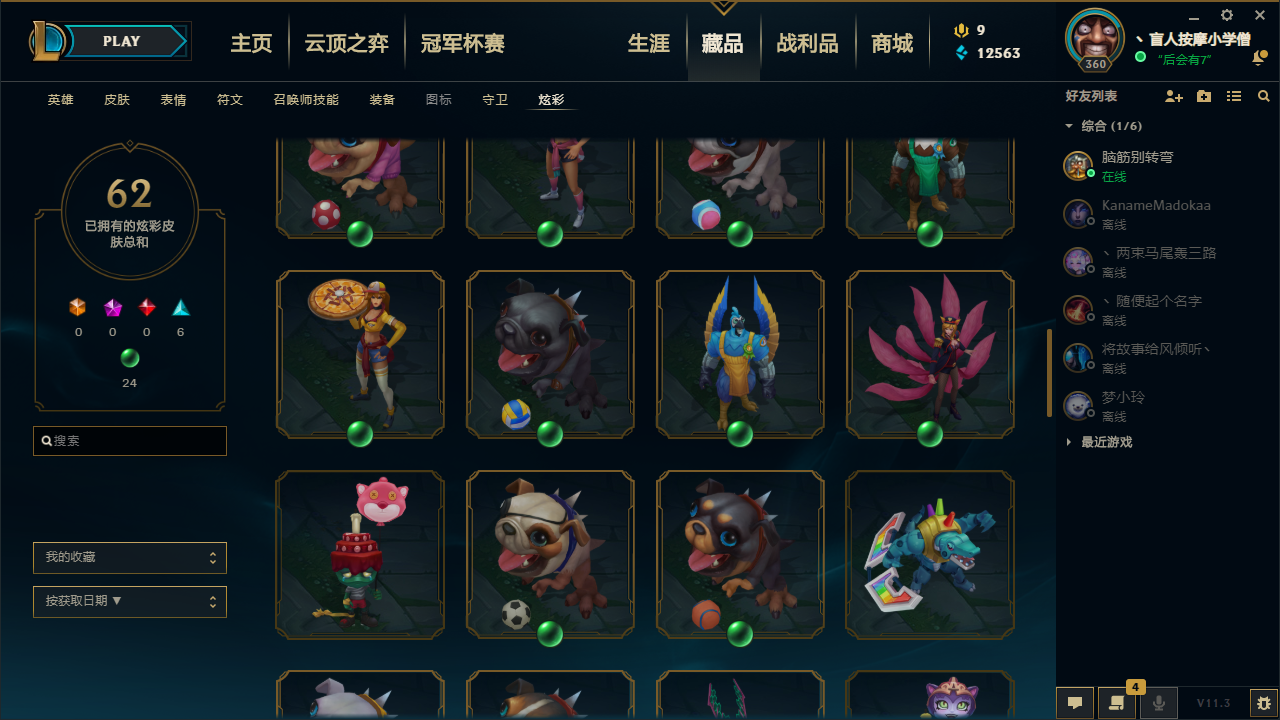Click the collection vertical scrollbar

pyautogui.click(x=1049, y=373)
